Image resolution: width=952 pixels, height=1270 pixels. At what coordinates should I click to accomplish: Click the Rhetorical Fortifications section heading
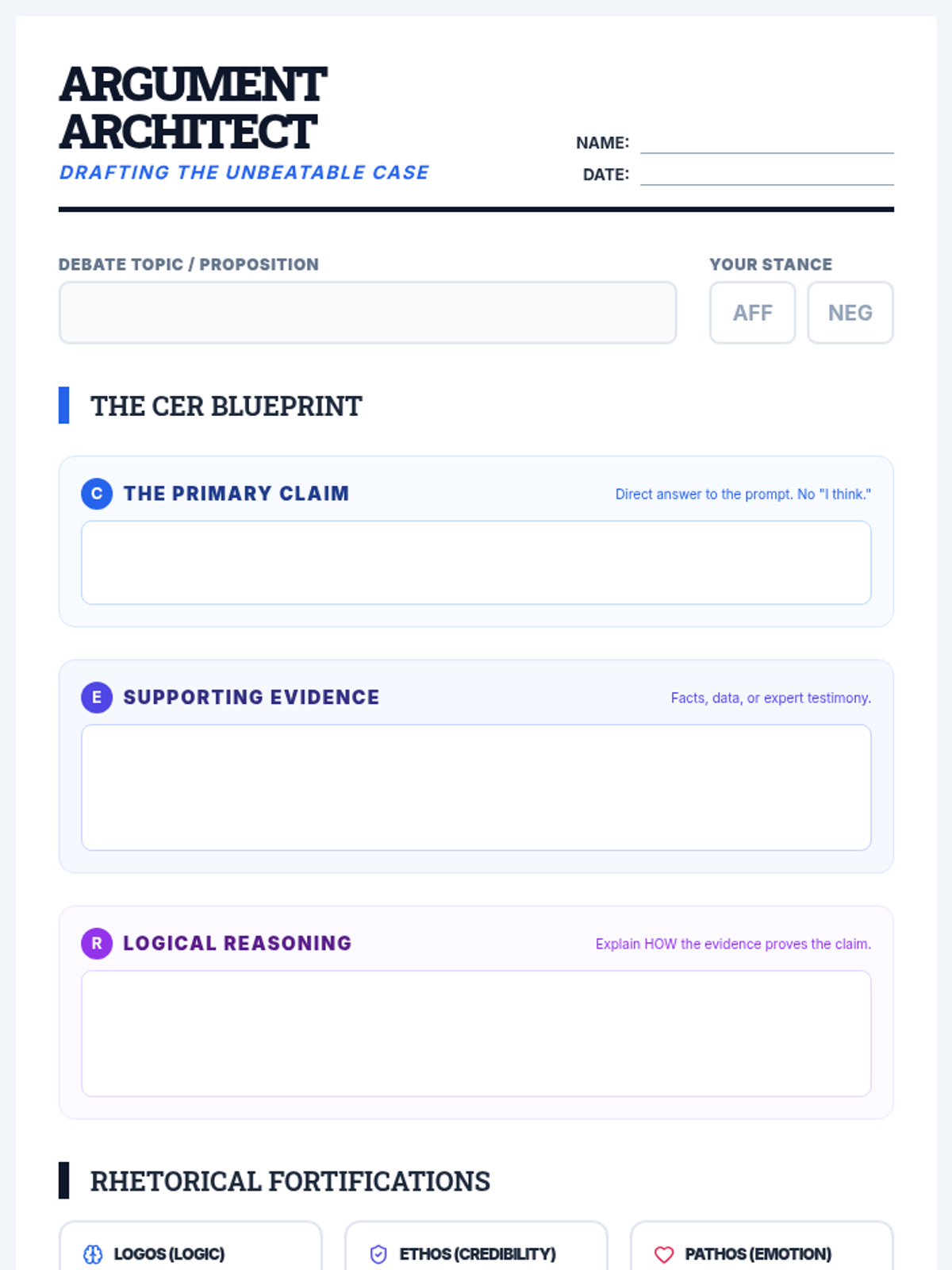click(x=290, y=1181)
